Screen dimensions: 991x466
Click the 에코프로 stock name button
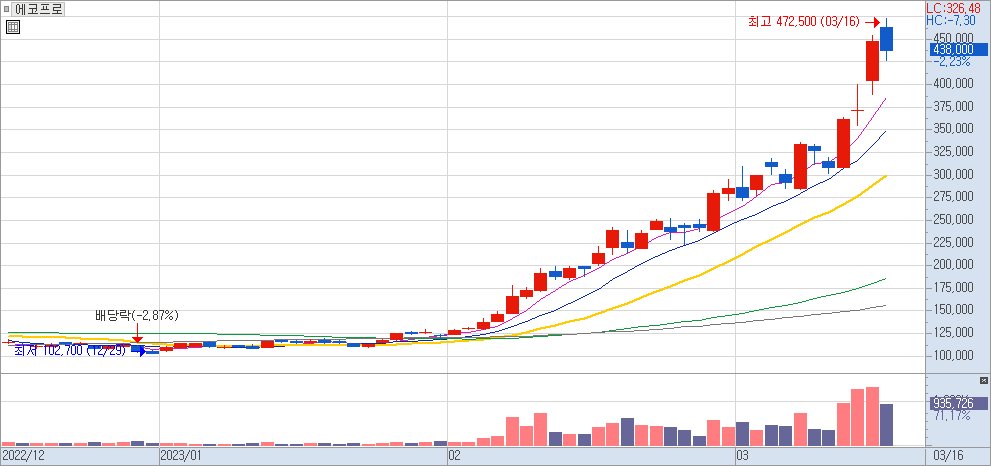[39, 9]
